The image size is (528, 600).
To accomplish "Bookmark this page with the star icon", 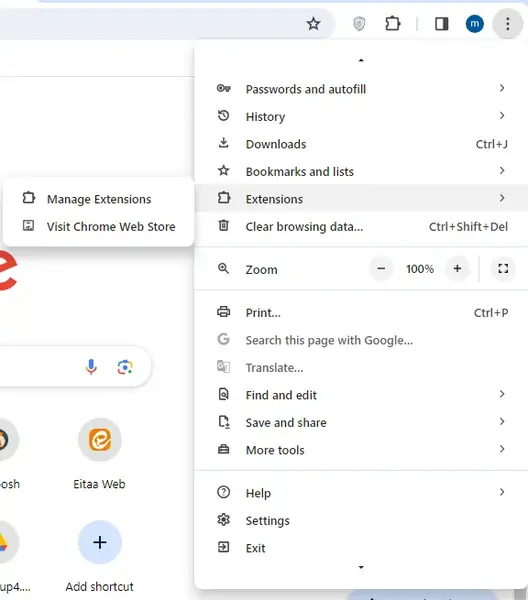I will coord(313,24).
